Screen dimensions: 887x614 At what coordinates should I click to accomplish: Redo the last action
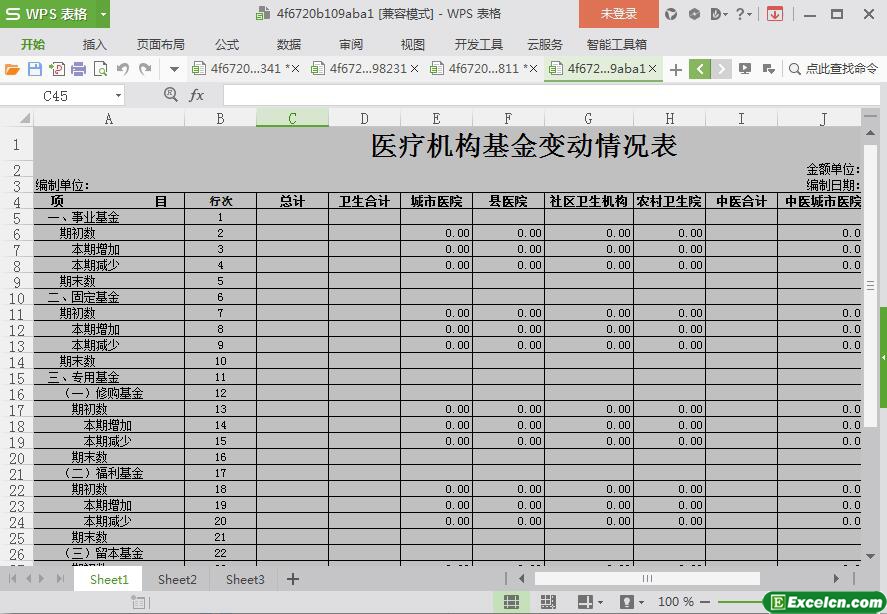[145, 69]
